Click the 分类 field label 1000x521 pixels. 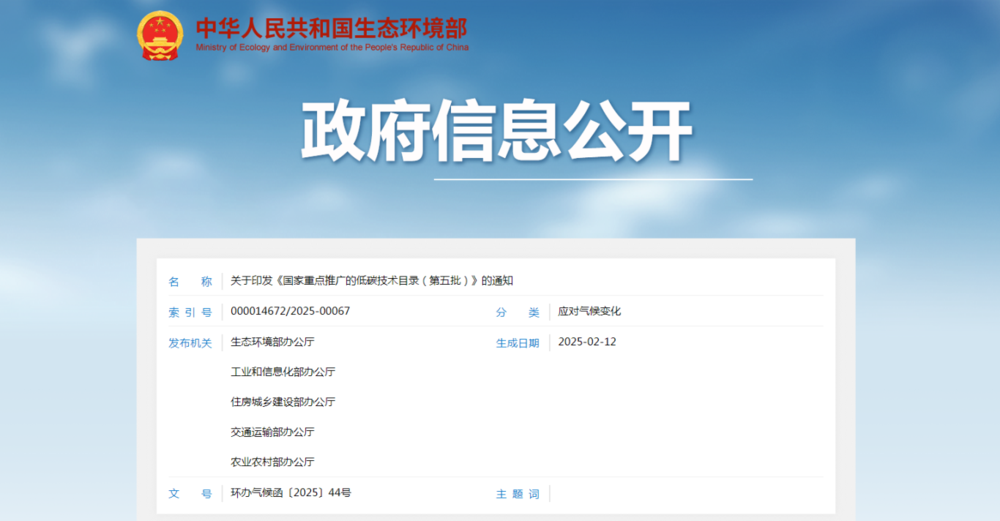(517, 312)
